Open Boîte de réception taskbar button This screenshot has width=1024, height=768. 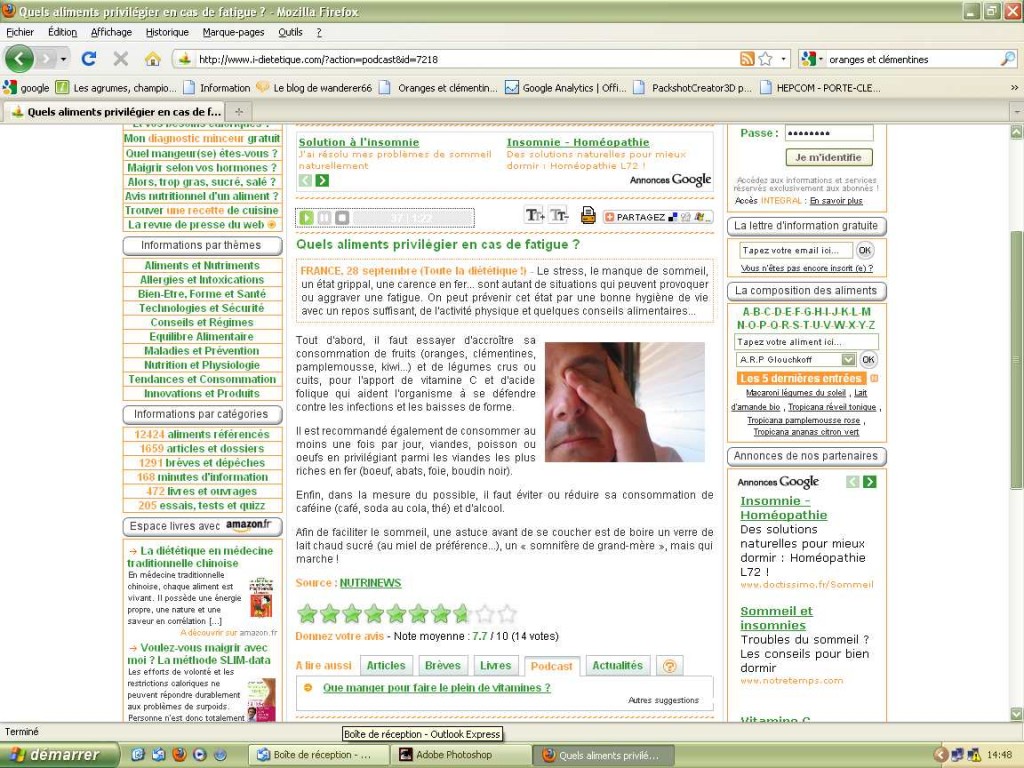tap(319, 755)
